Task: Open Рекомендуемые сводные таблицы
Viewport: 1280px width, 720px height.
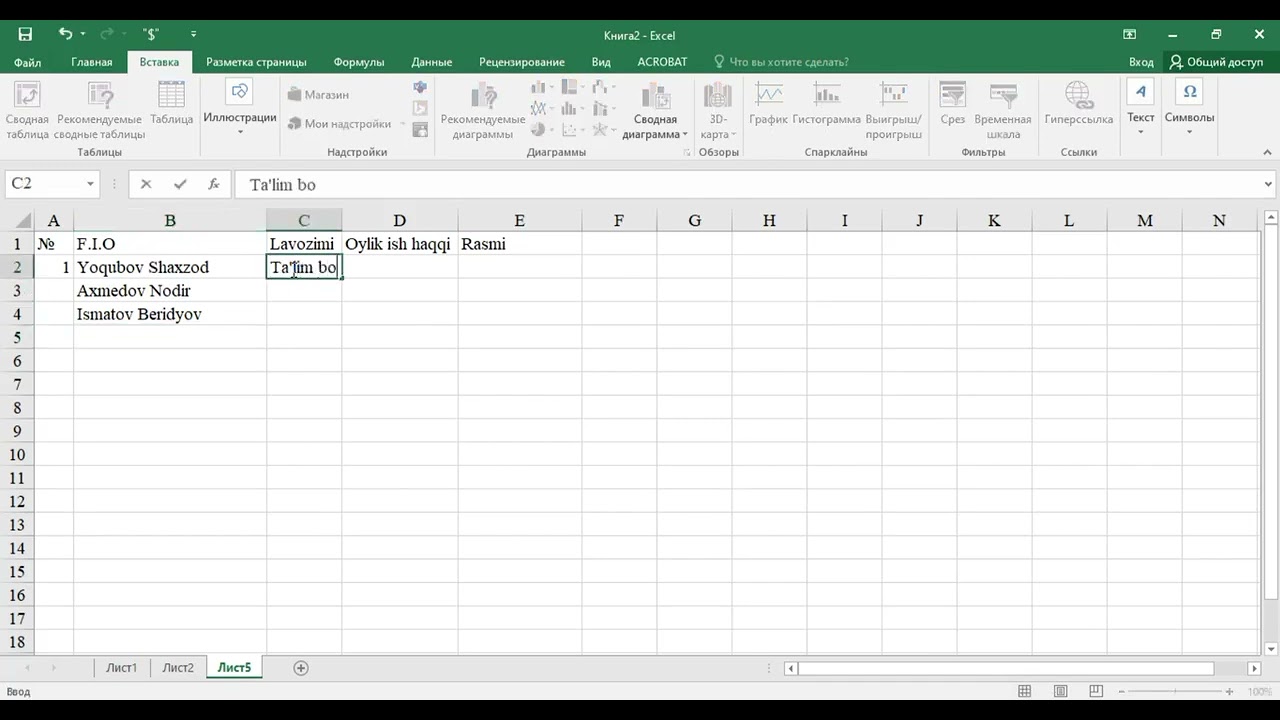Action: pos(99,111)
